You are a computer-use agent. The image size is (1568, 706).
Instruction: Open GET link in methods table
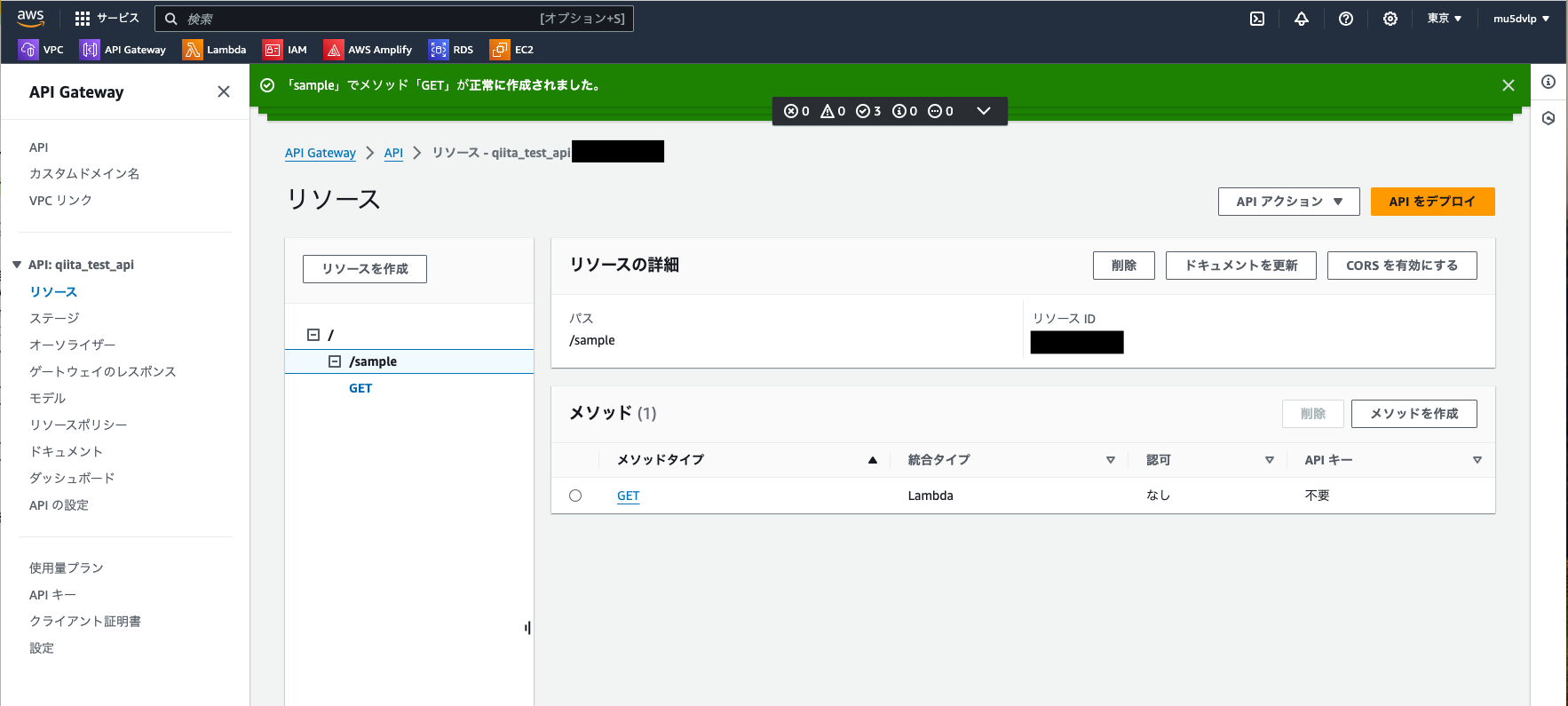click(629, 496)
